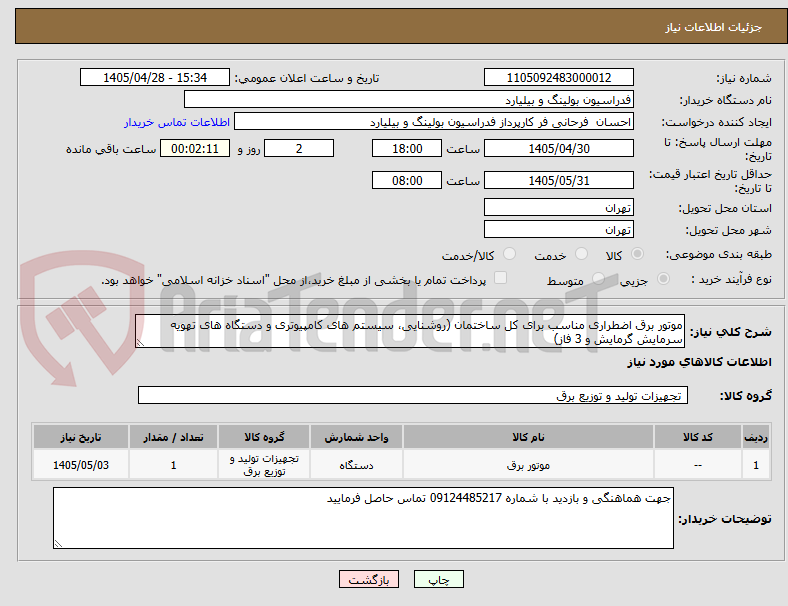Screen dimensions: 788x606
Task: Click the resize handle of description textarea
Action: [140, 343]
